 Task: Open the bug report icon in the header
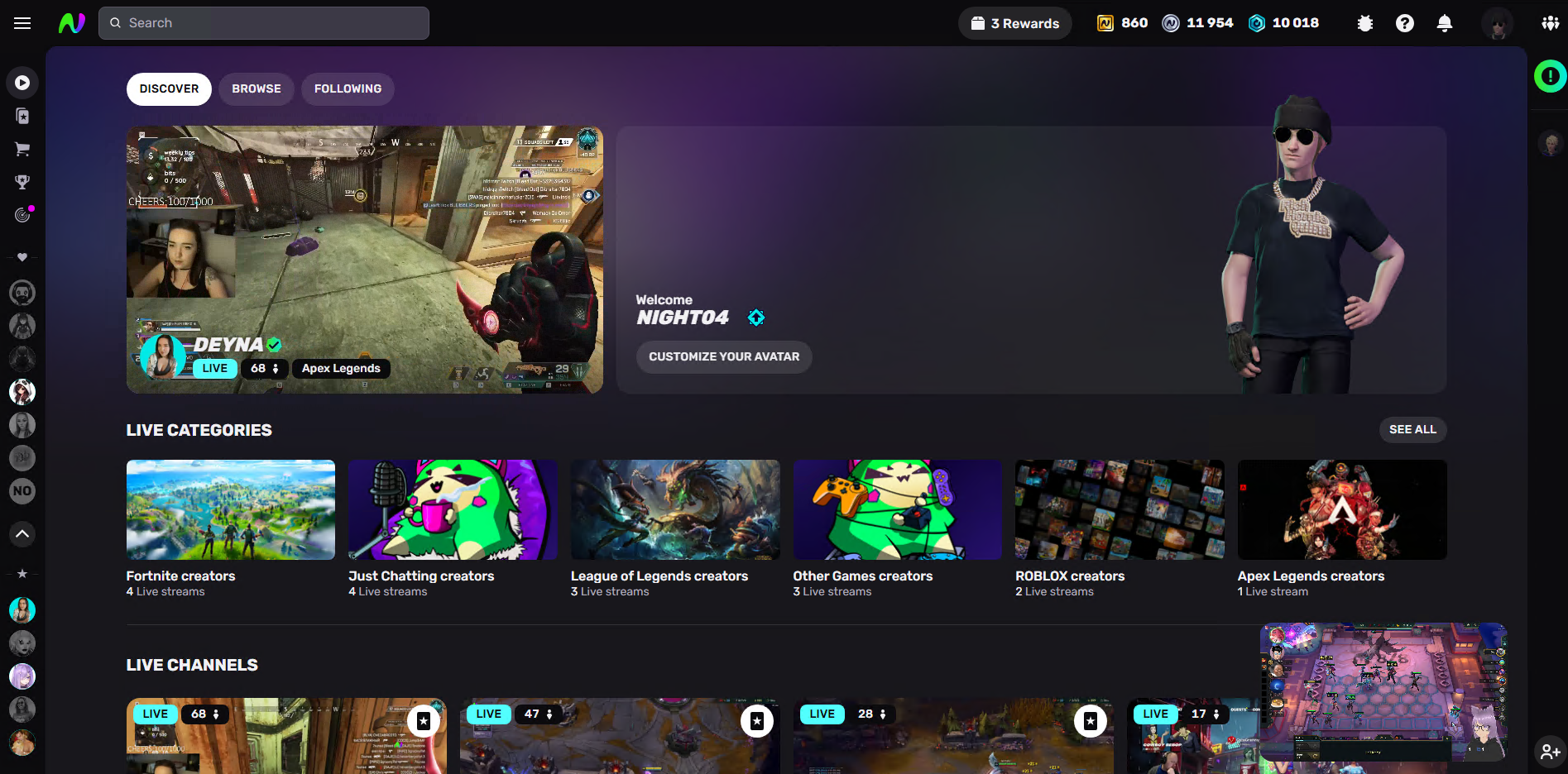tap(1365, 23)
